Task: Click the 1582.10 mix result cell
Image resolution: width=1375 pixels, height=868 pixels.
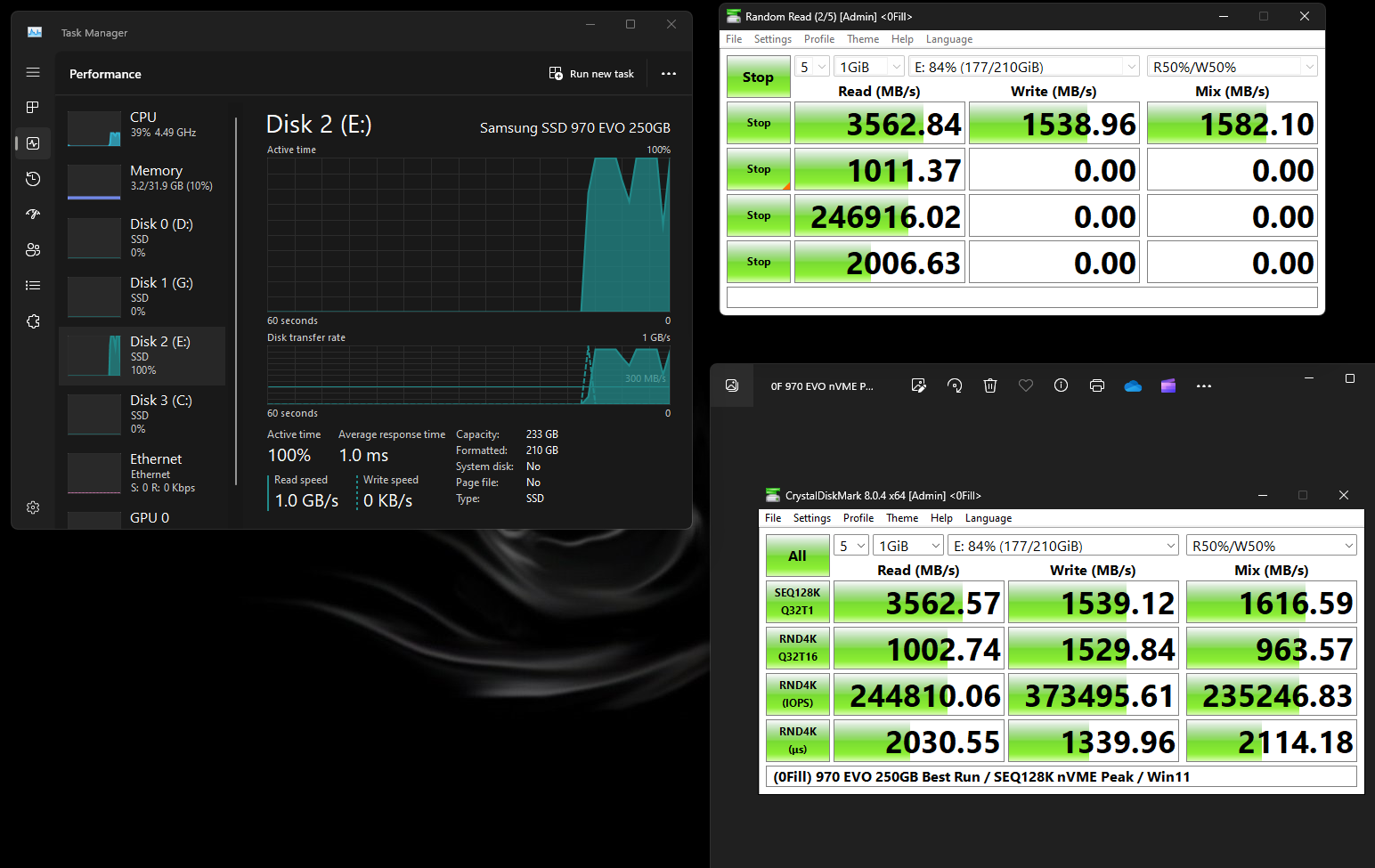Action: [x=1233, y=124]
